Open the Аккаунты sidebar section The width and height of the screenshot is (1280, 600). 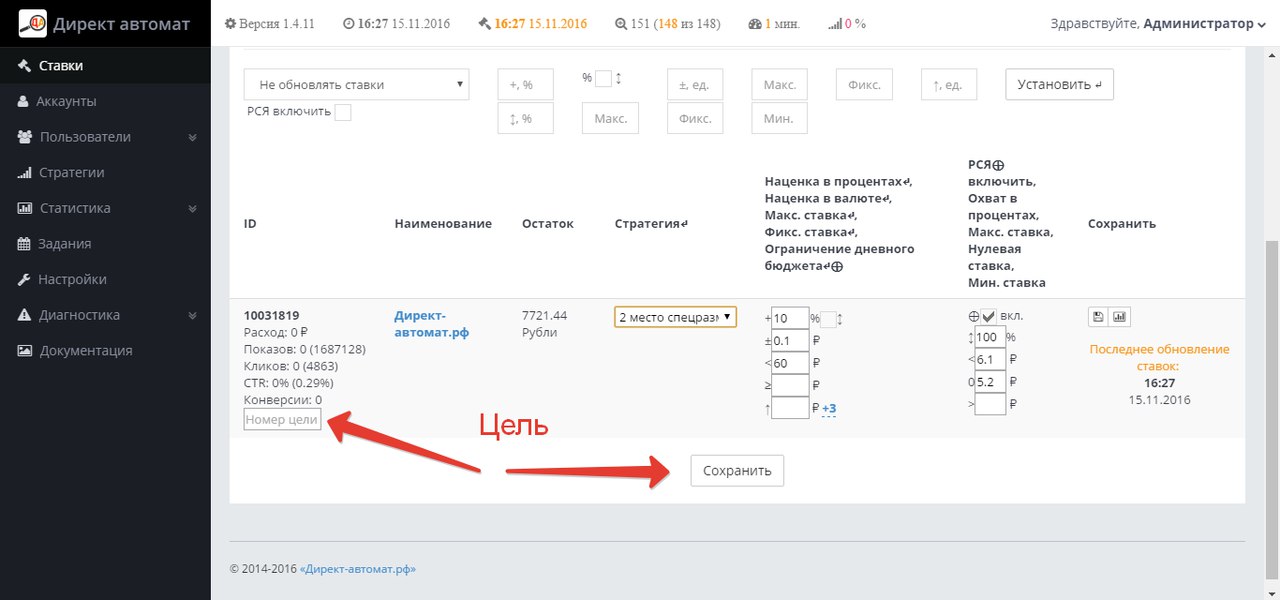coord(66,101)
